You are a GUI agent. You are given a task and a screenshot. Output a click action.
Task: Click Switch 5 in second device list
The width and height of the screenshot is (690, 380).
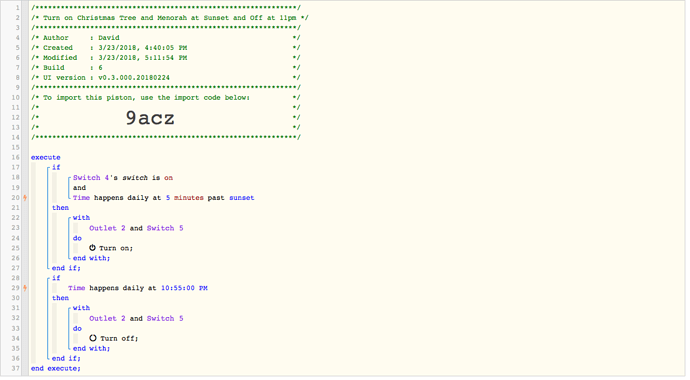(165, 318)
